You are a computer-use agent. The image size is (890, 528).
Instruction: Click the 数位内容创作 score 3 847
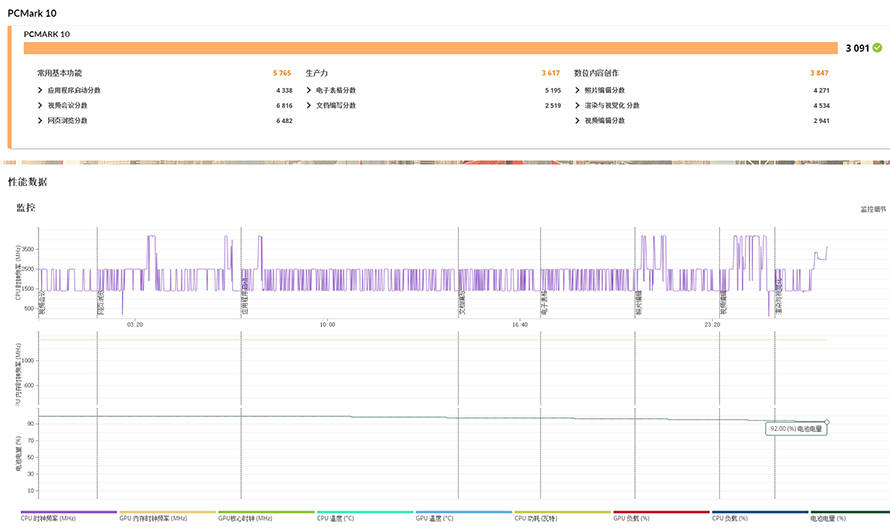click(819, 73)
